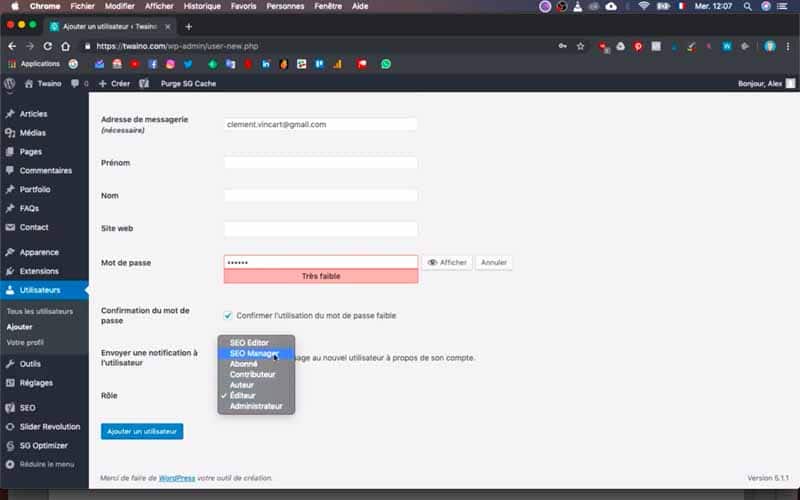Click Bonjour, Alex account menu
The width and height of the screenshot is (800, 500).
coord(766,83)
